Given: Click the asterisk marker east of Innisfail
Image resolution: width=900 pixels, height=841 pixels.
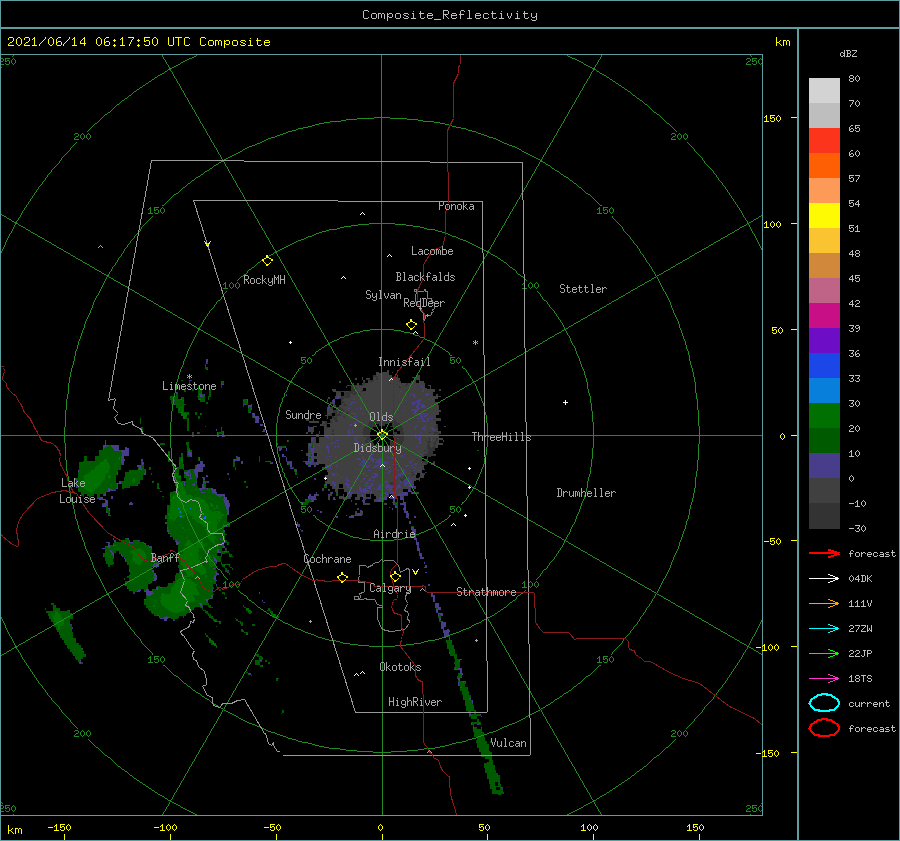Looking at the screenshot, I should click(475, 343).
